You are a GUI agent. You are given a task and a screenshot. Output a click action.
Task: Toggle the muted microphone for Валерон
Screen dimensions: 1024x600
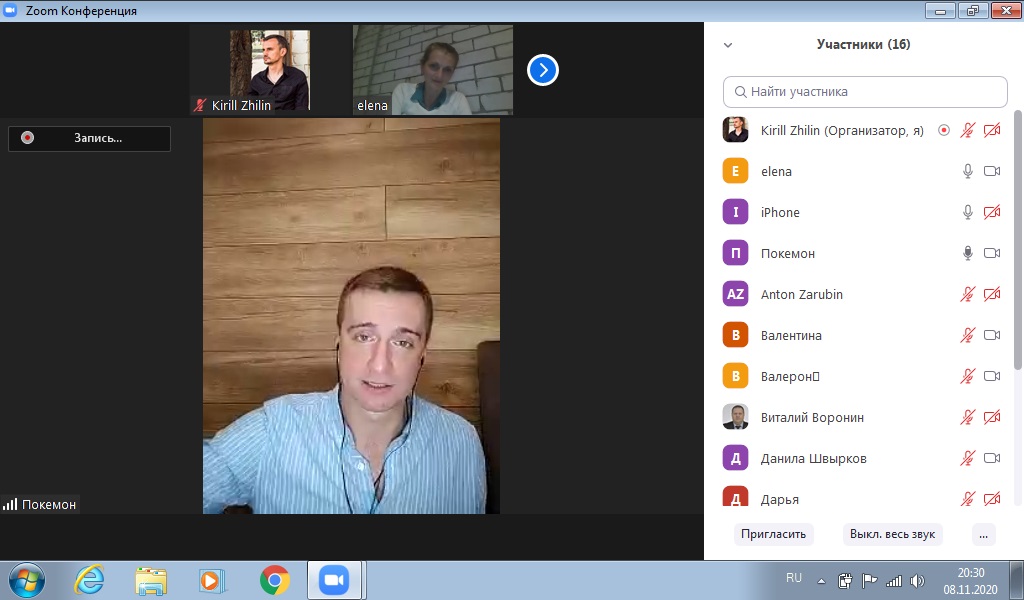click(967, 376)
